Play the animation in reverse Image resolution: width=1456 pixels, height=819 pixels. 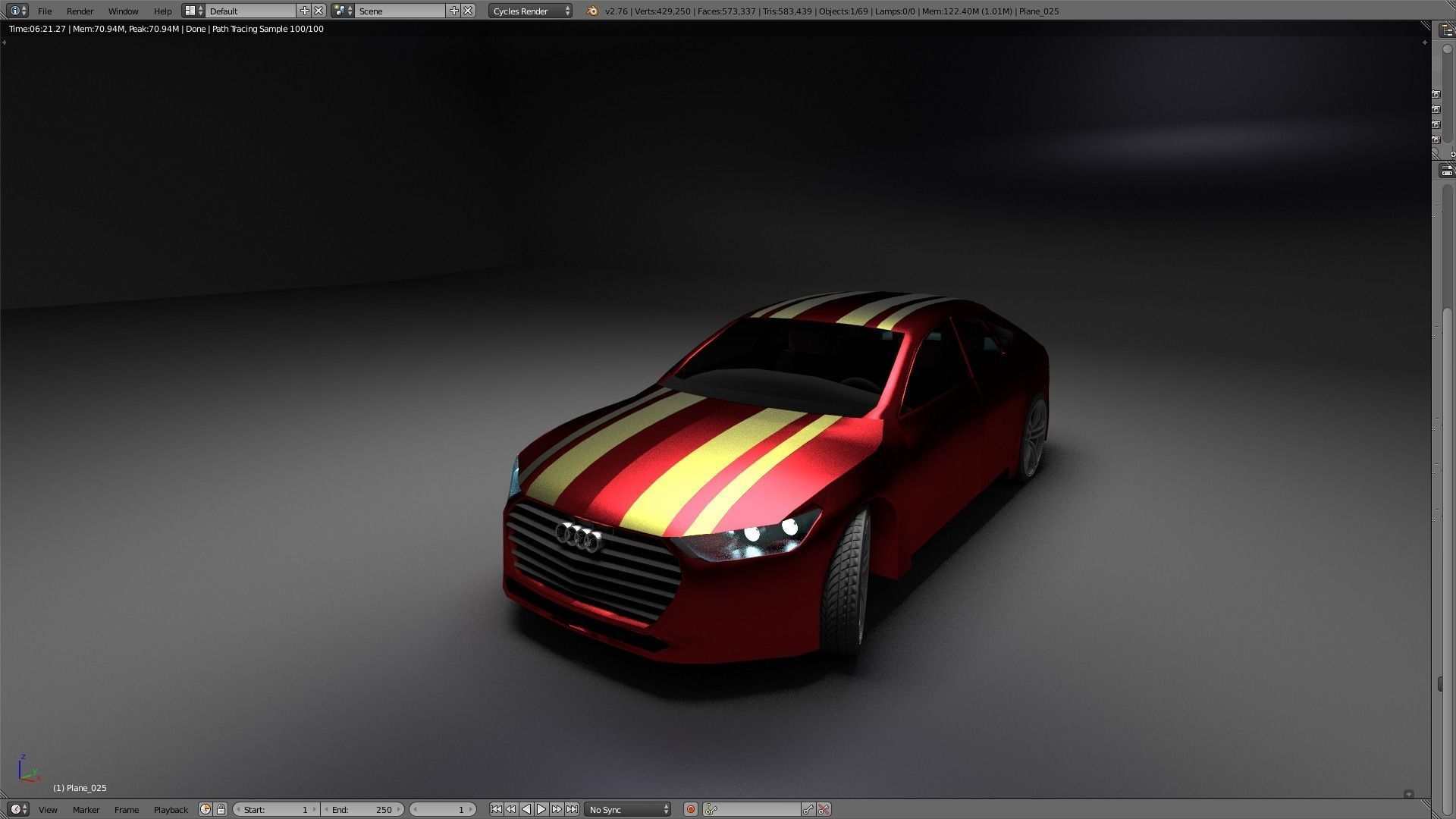[x=526, y=809]
